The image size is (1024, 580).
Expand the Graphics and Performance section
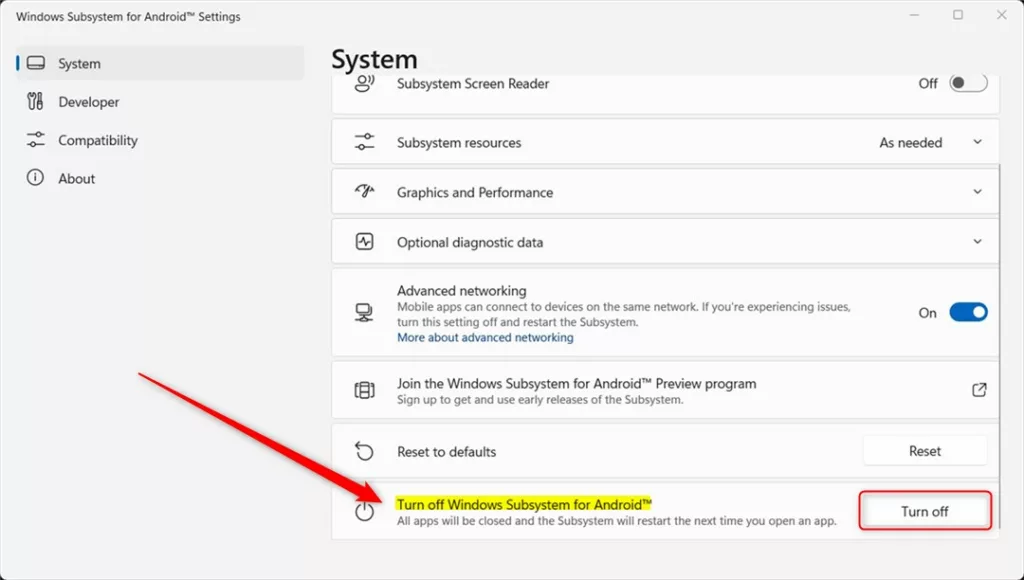pyautogui.click(x=977, y=192)
